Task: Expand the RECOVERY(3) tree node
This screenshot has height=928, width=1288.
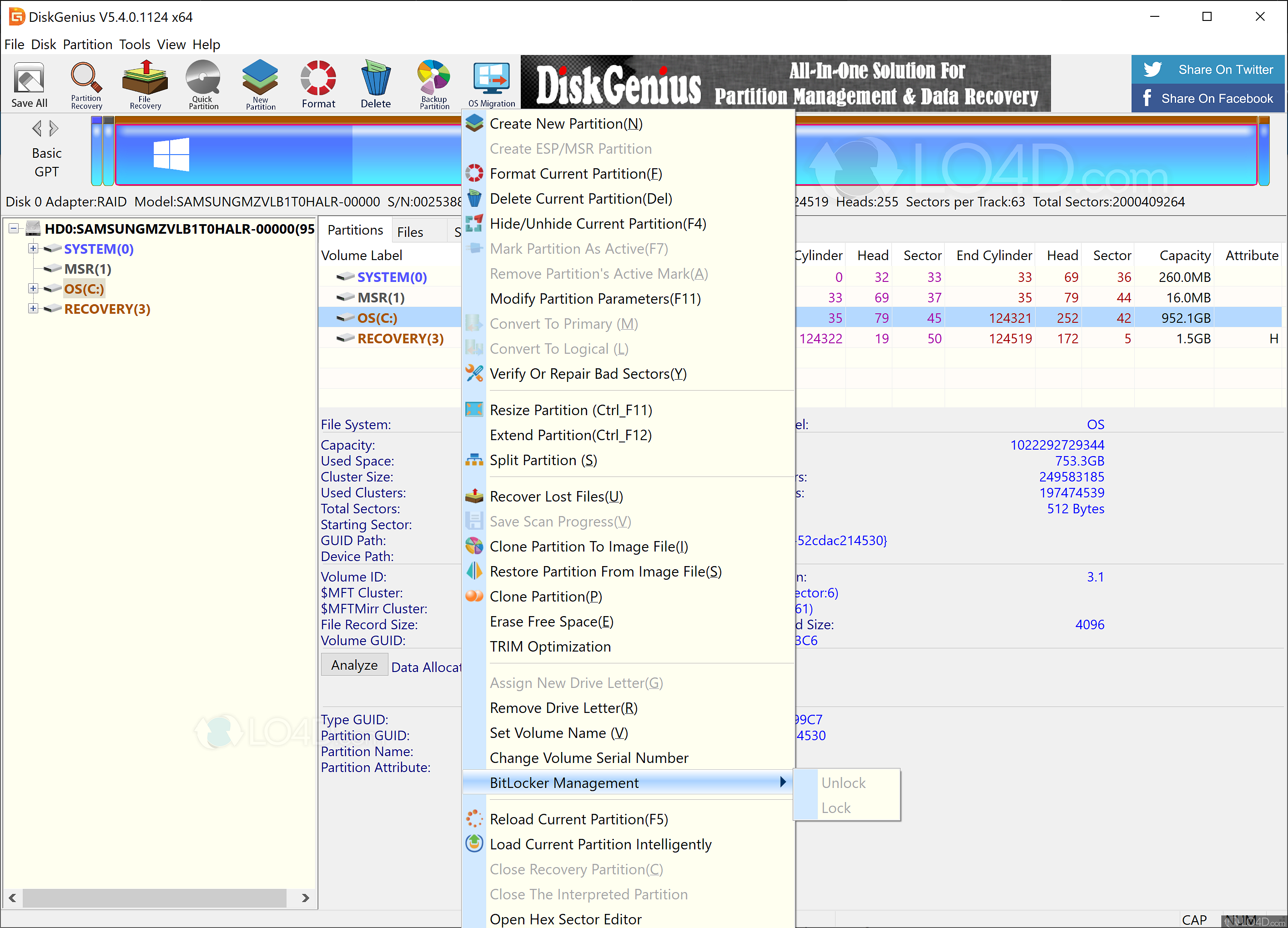Action: tap(33, 308)
